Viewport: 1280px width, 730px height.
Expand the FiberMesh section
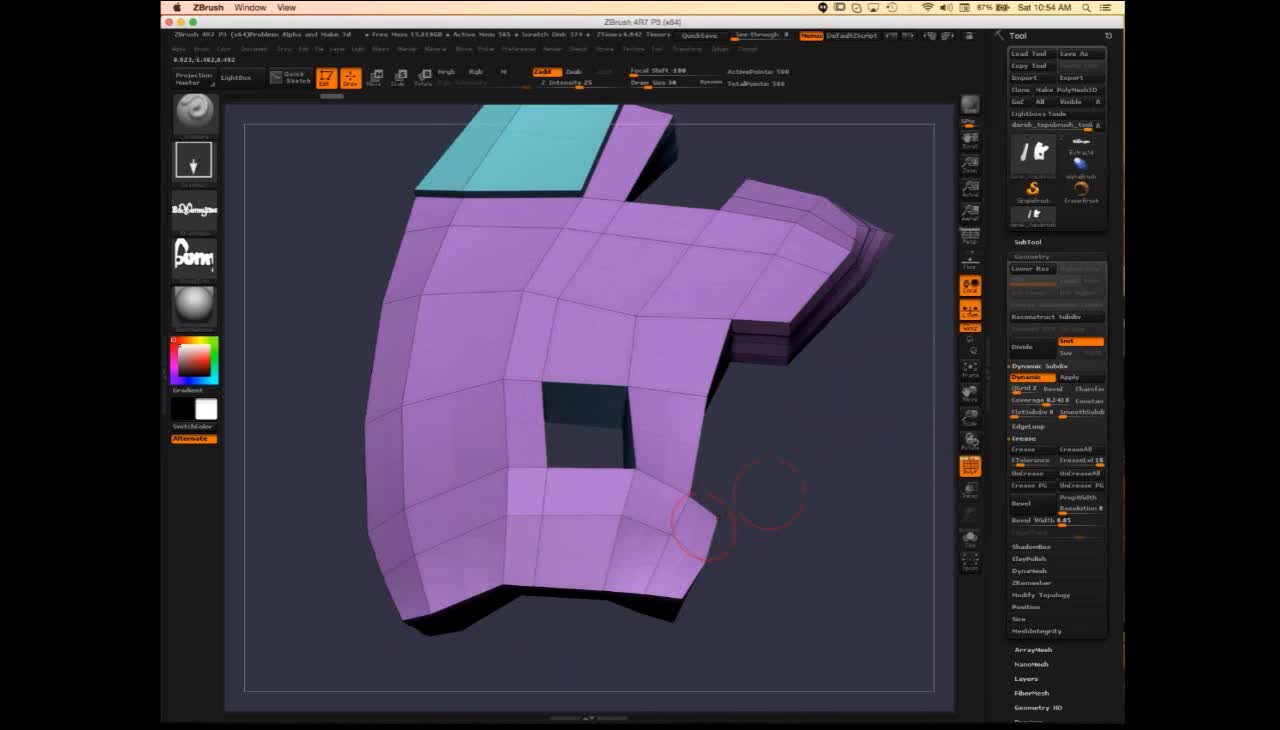tap(1032, 693)
